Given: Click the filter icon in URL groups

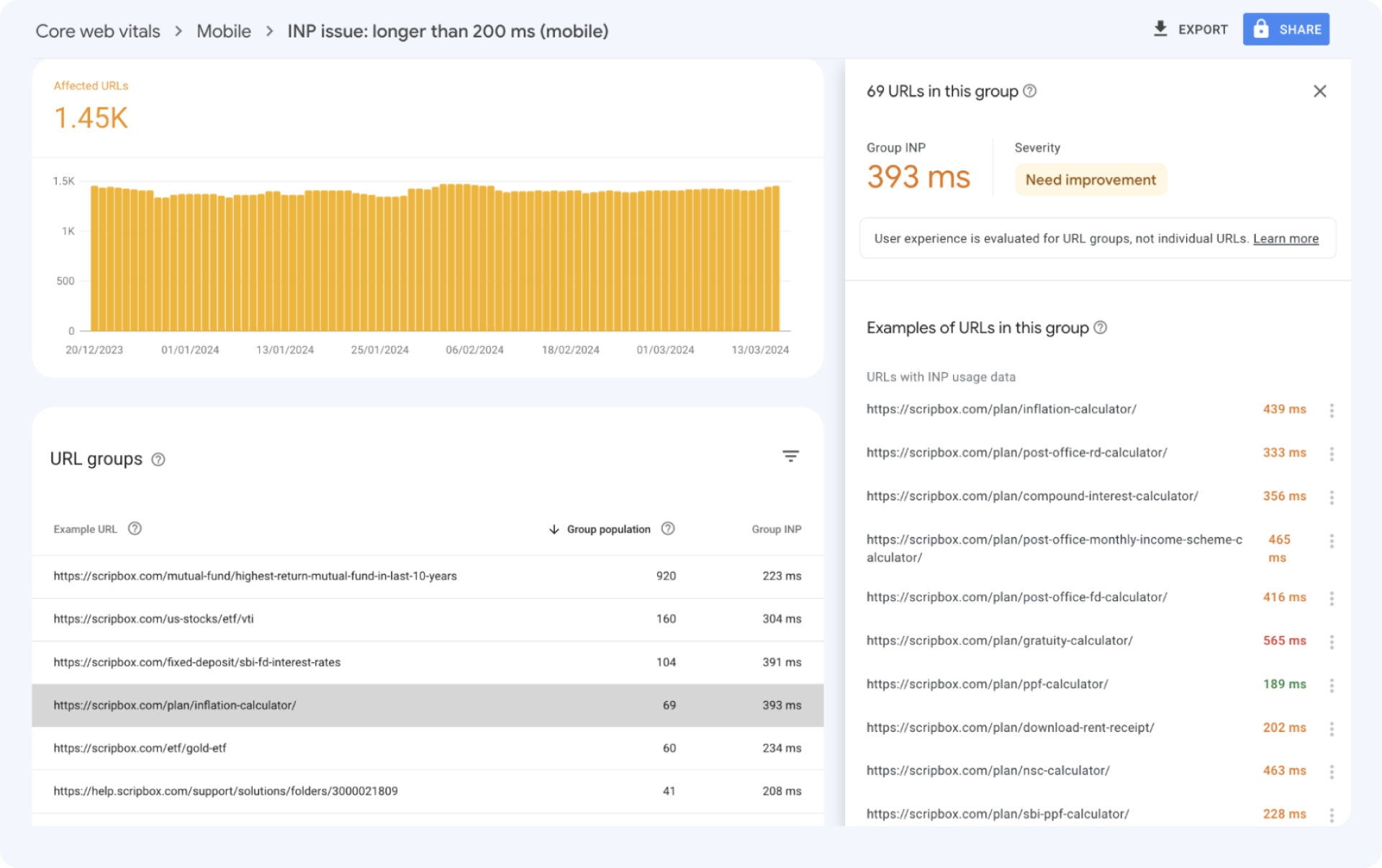Looking at the screenshot, I should point(790,456).
